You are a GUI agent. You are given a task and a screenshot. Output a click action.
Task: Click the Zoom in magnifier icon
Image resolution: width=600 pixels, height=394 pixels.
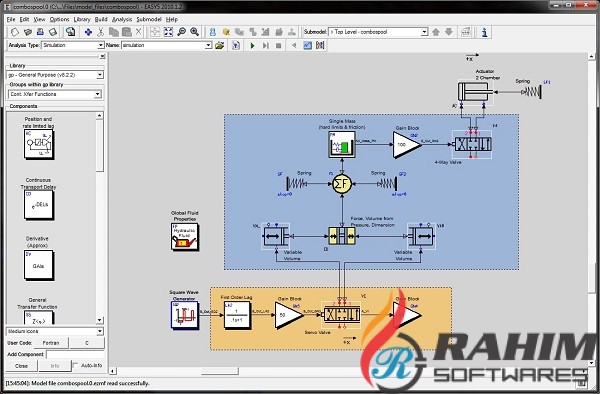click(x=194, y=32)
